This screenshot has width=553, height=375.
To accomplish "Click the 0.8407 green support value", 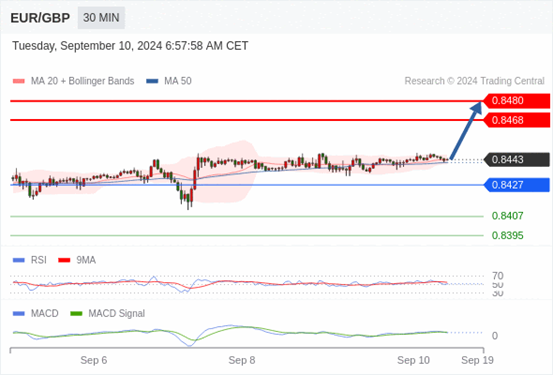I will 508,216.
